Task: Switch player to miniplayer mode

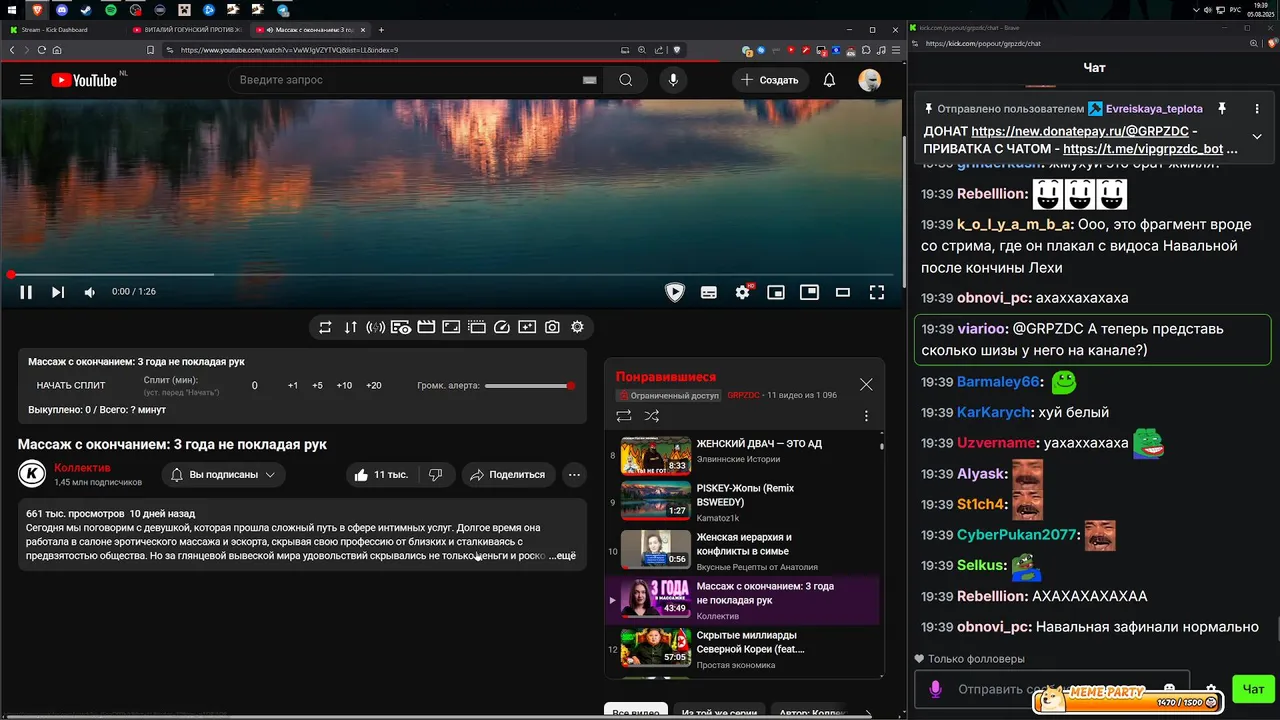Action: pyautogui.click(x=776, y=292)
